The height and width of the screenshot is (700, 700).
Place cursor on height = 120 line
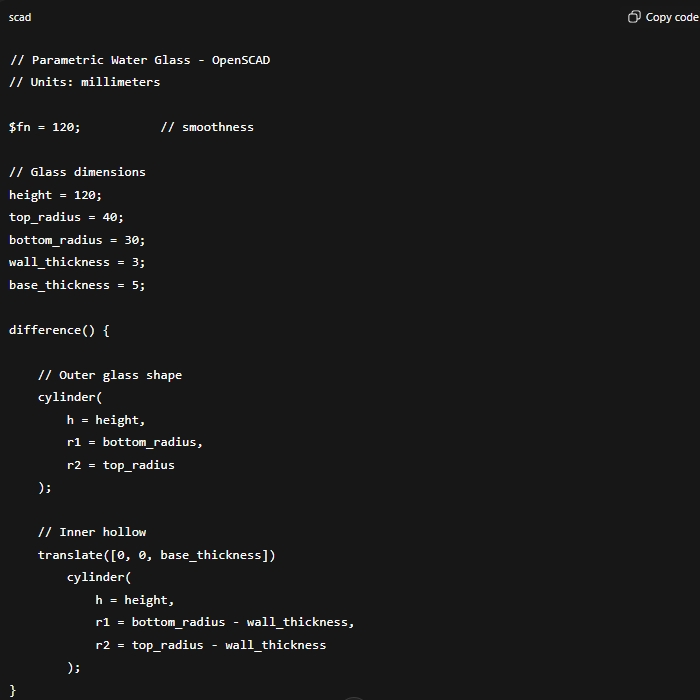coord(55,195)
